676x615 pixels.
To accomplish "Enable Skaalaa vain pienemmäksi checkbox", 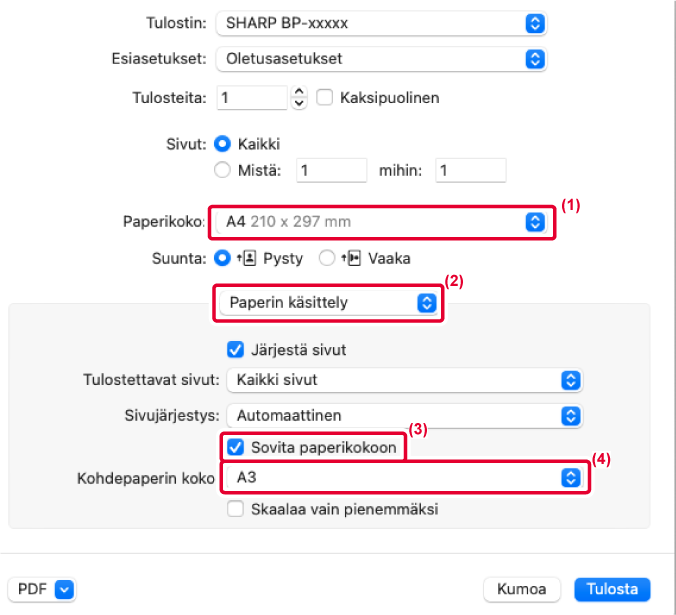I will (x=235, y=509).
